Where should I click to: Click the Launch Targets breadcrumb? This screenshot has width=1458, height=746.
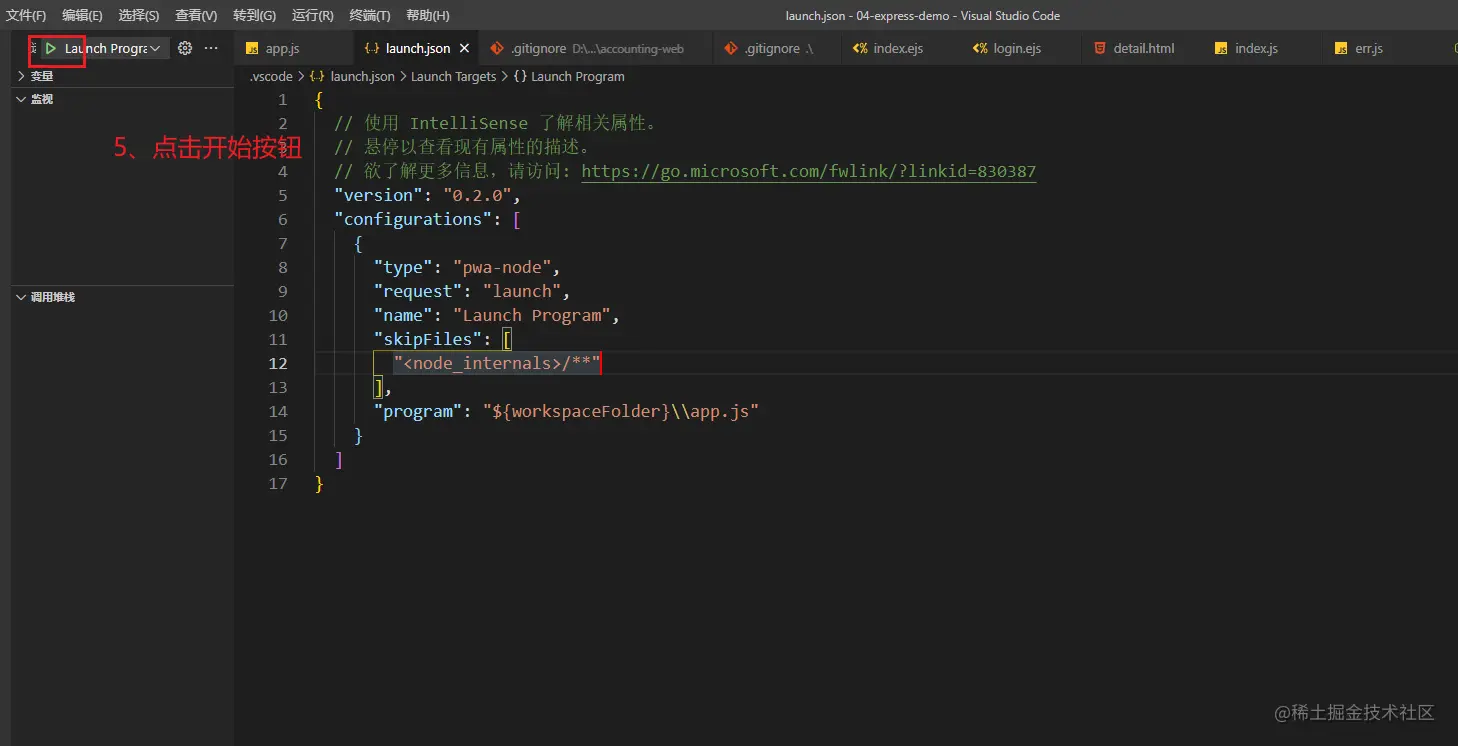coord(454,76)
